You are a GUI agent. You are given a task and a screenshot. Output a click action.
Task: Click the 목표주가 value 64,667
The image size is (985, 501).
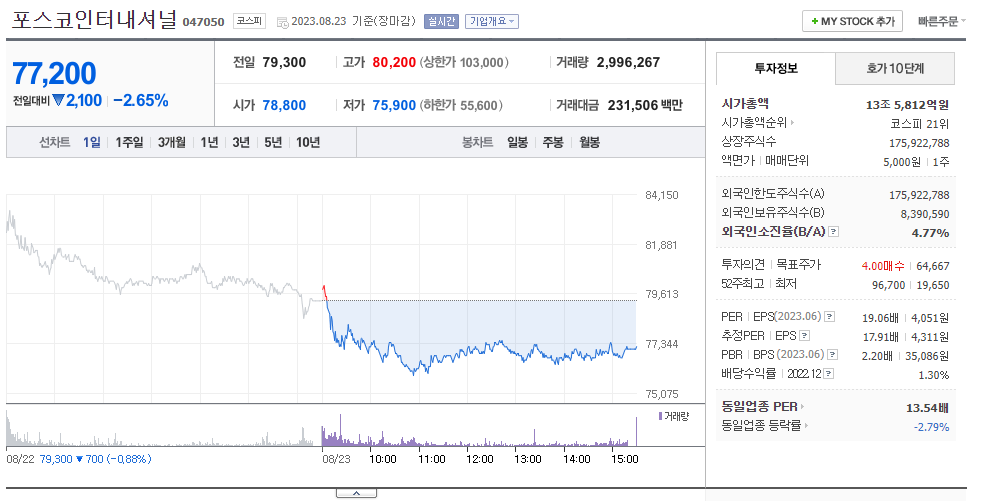click(x=933, y=266)
